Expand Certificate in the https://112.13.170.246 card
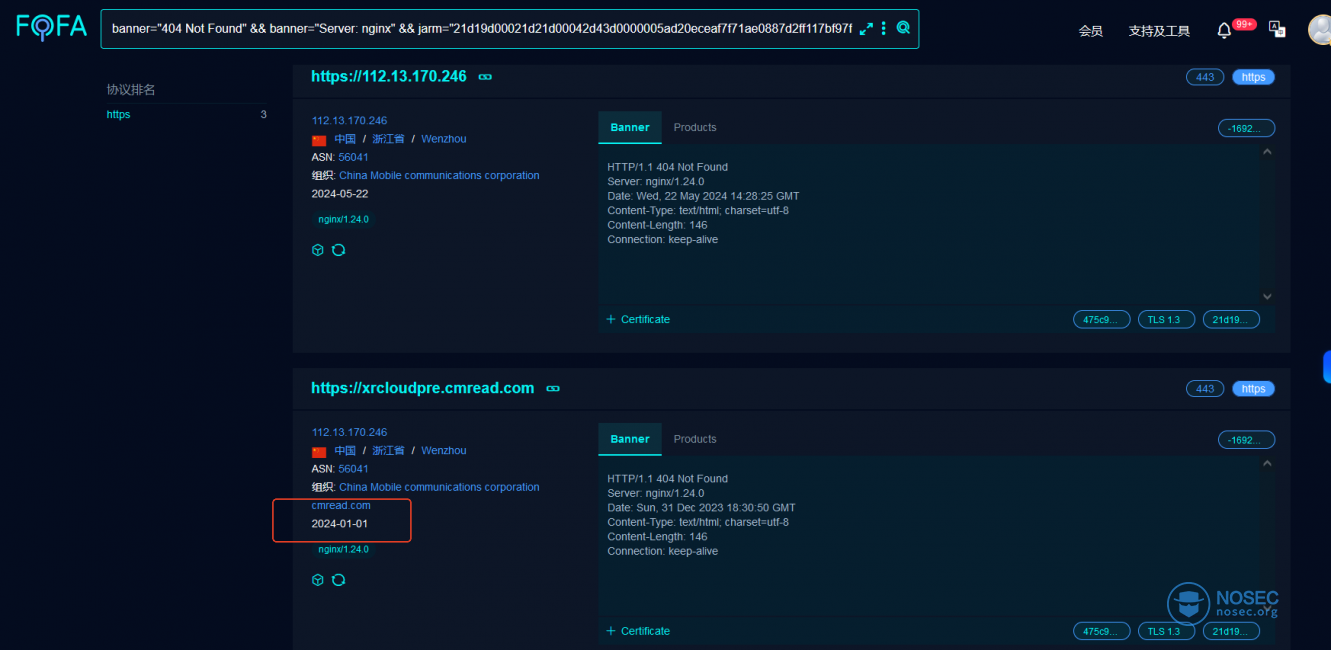Screen dimensions: 1331x650 click(638, 319)
